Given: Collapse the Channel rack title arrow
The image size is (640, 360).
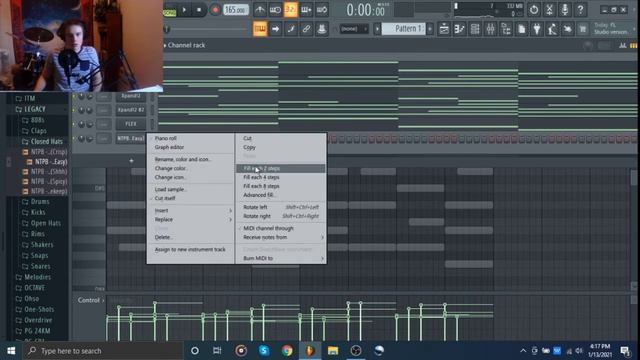Looking at the screenshot, I should tap(165, 45).
